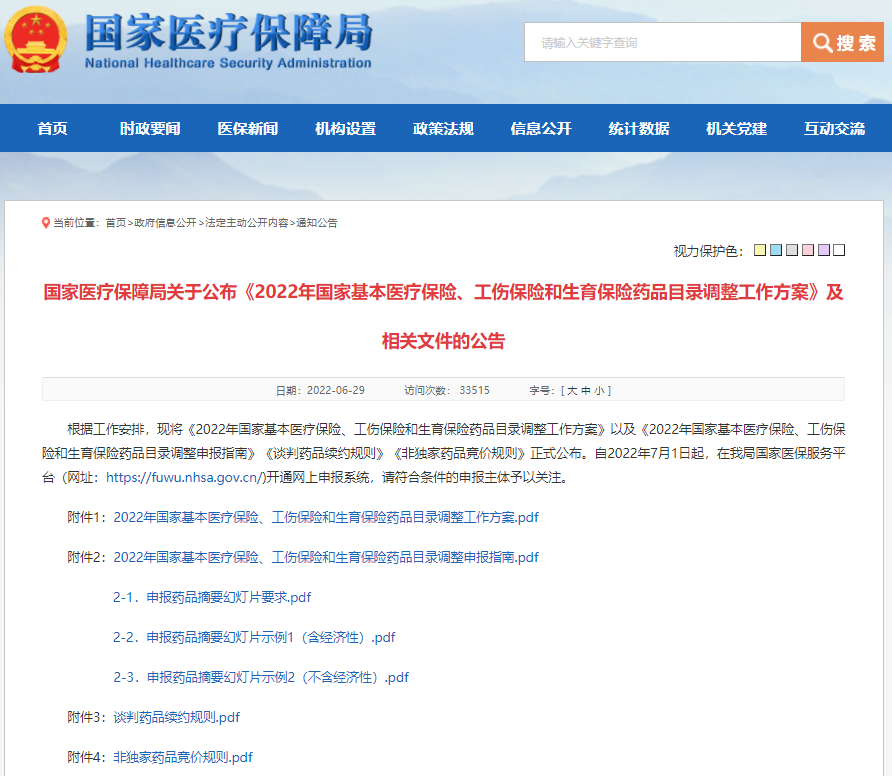
Task: Open 2-3 幻灯片示例2（不含经济性）.pdf
Action: click(x=261, y=677)
